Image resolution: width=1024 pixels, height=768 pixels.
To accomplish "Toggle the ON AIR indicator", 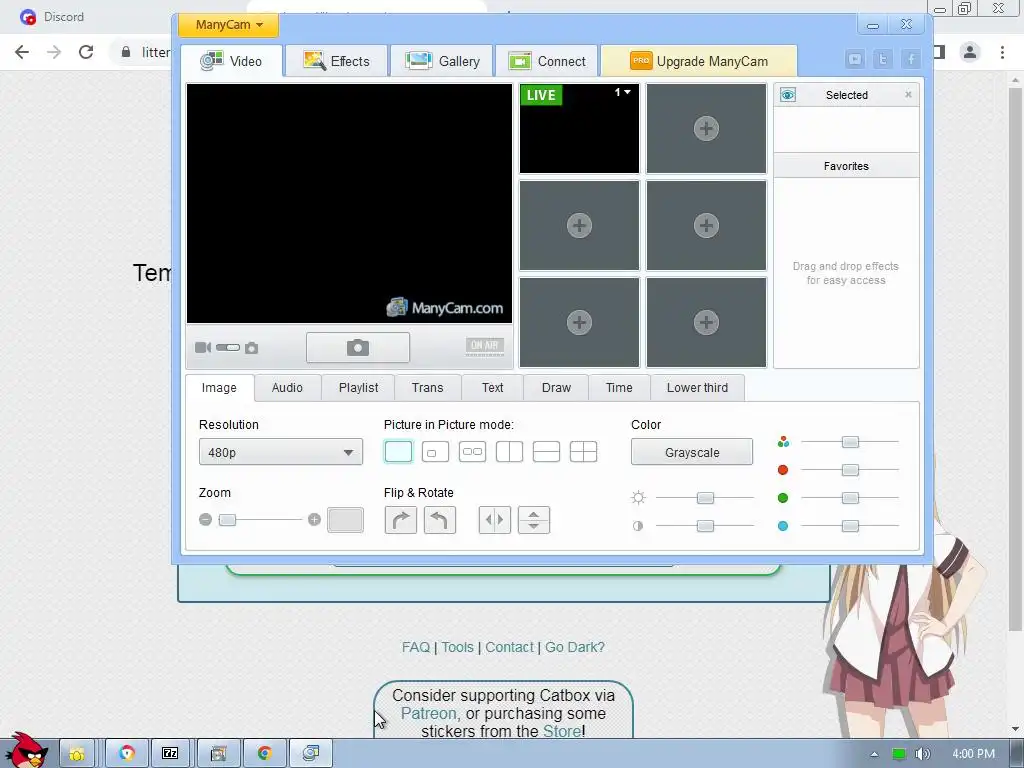I will [x=485, y=345].
